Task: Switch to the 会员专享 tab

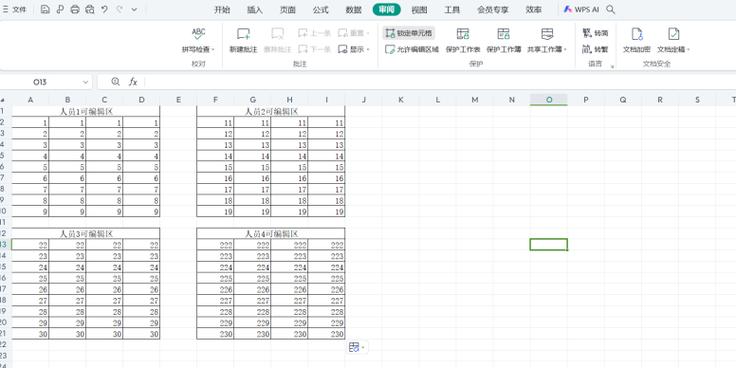Action: [492, 10]
